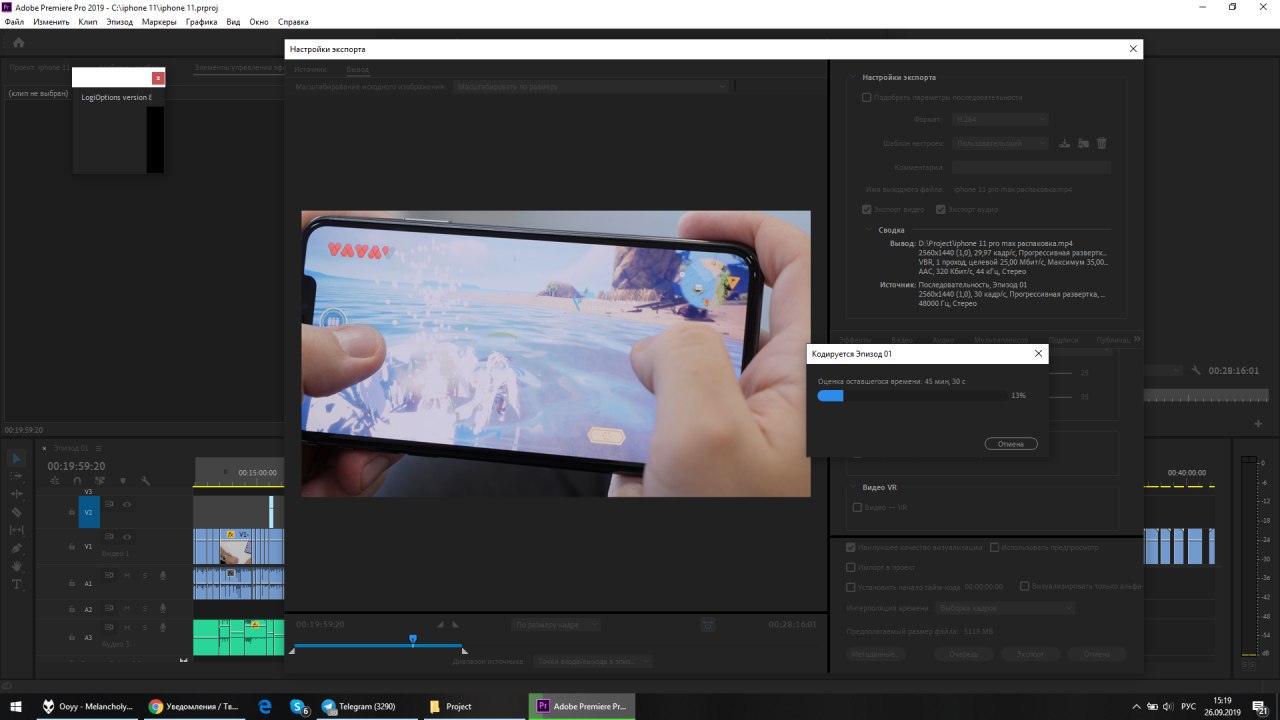Enable Video VR checkbox
Viewport: 1280px width, 720px height.
856,507
